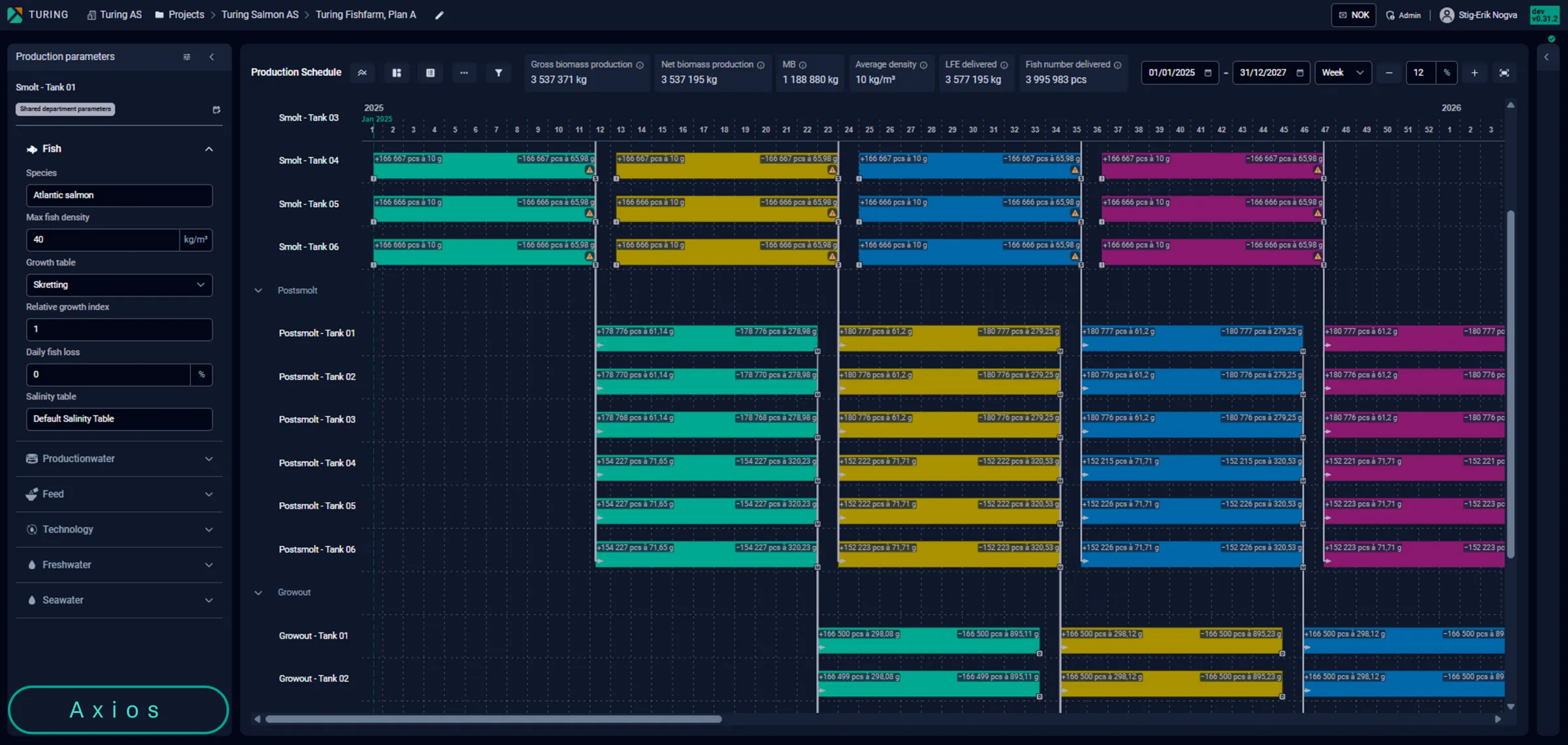Expand the Seawater section
This screenshot has width=1568, height=745.
point(119,600)
